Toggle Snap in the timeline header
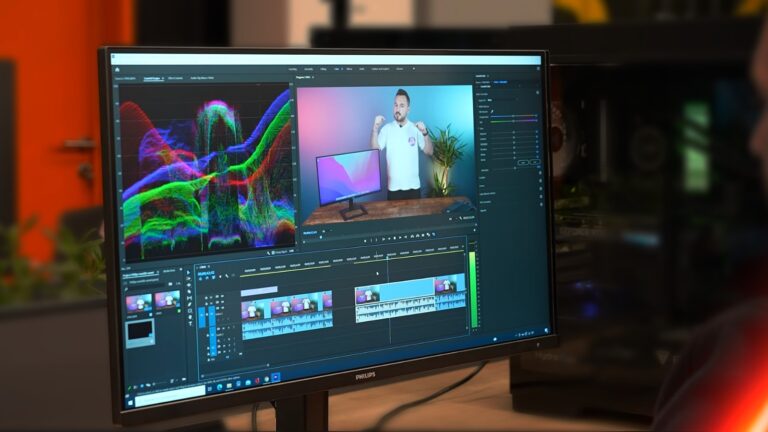The image size is (768, 432). [x=207, y=278]
